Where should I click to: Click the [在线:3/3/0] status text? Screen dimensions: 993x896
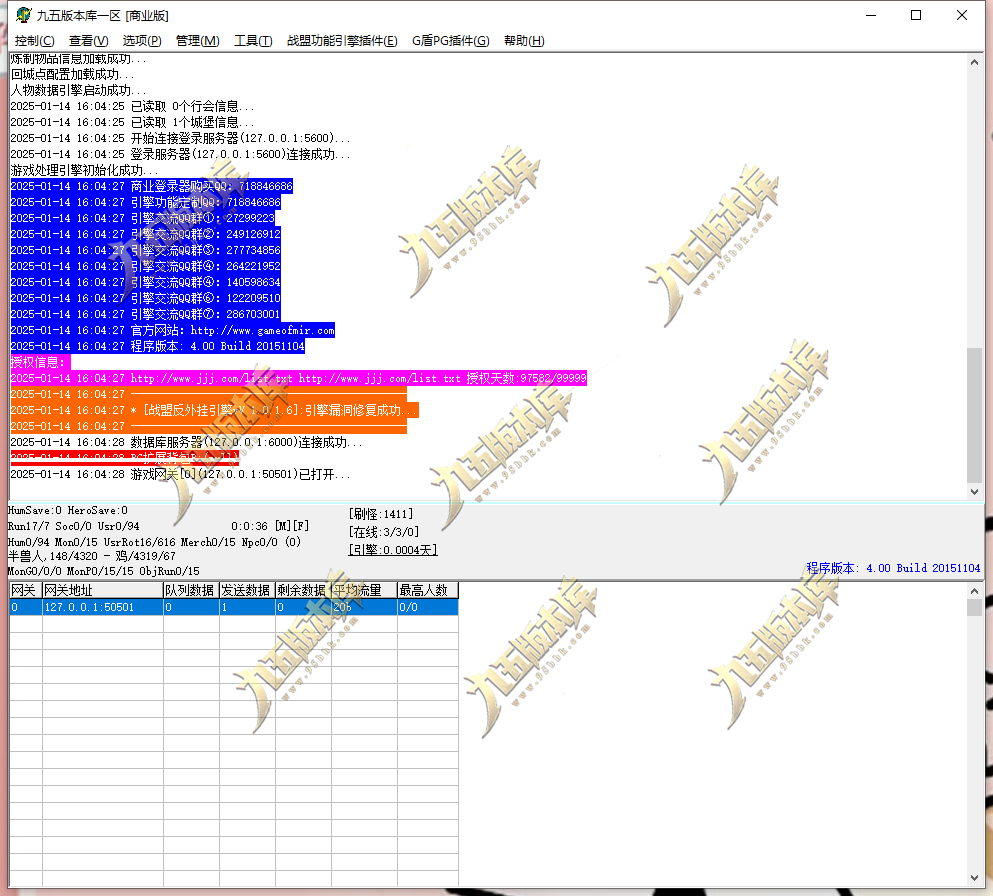384,532
